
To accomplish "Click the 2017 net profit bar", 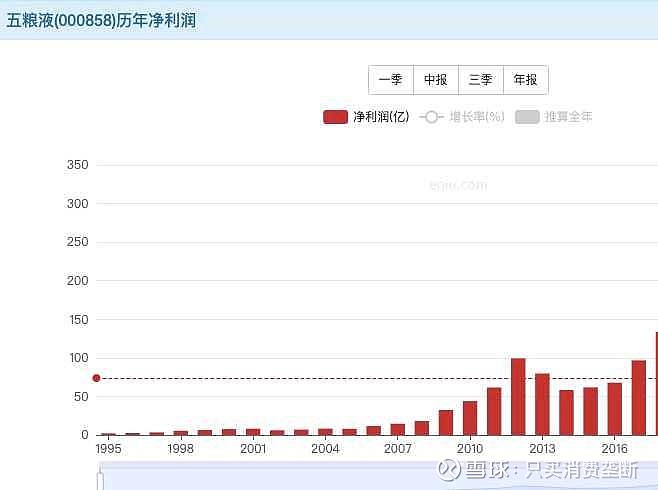I will (639, 398).
